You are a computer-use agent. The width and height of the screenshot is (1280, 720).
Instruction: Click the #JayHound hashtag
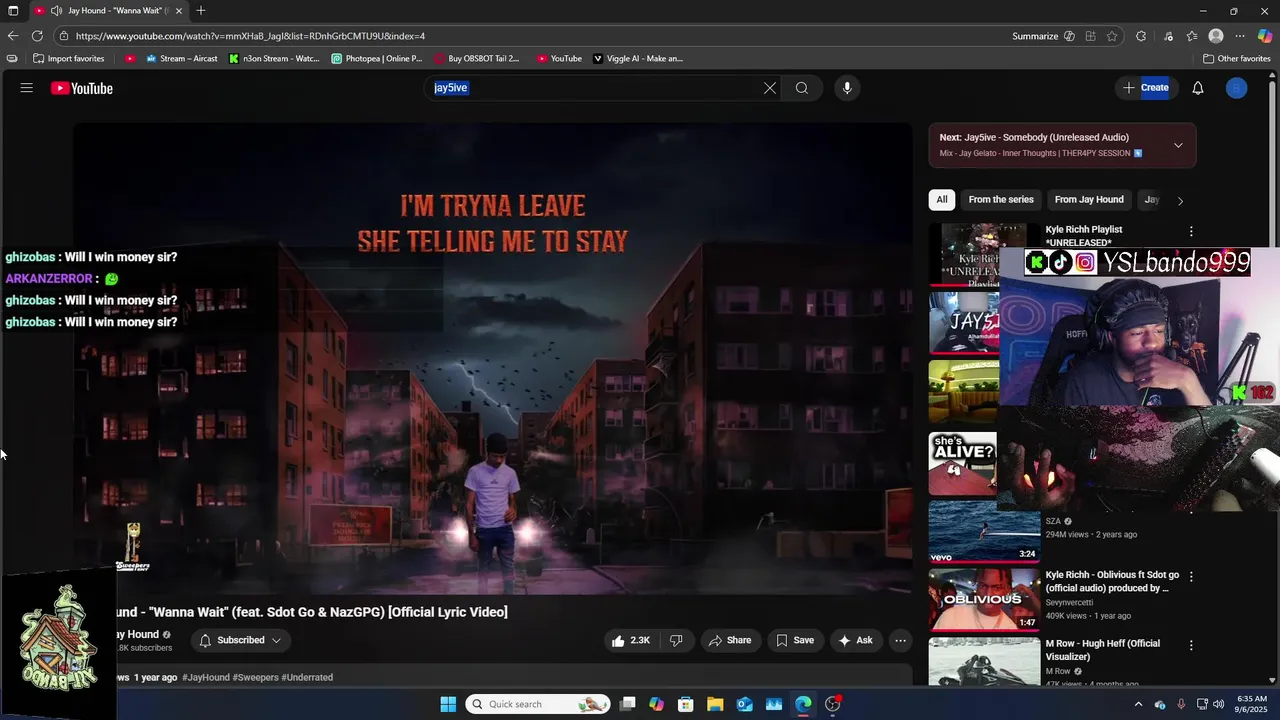[x=205, y=677]
